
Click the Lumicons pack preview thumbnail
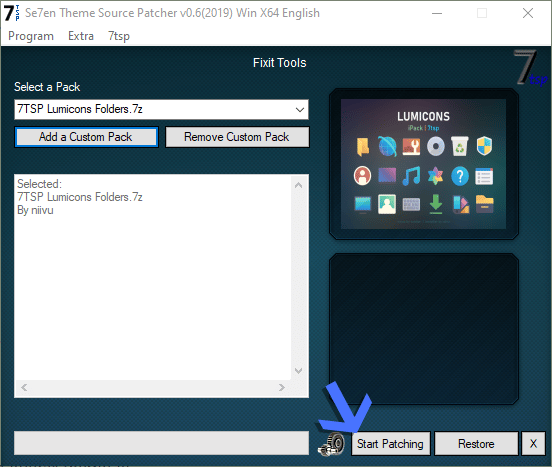click(x=424, y=164)
